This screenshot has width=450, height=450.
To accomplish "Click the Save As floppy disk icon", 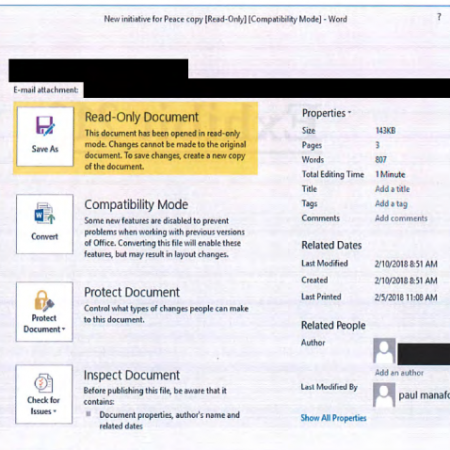I will tap(45, 125).
